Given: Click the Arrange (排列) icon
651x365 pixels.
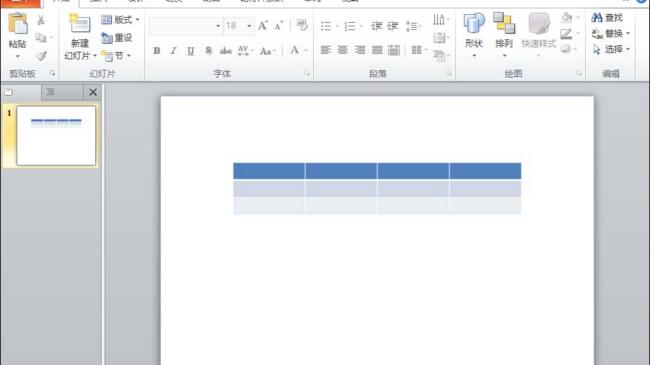Looking at the screenshot, I should (x=504, y=23).
